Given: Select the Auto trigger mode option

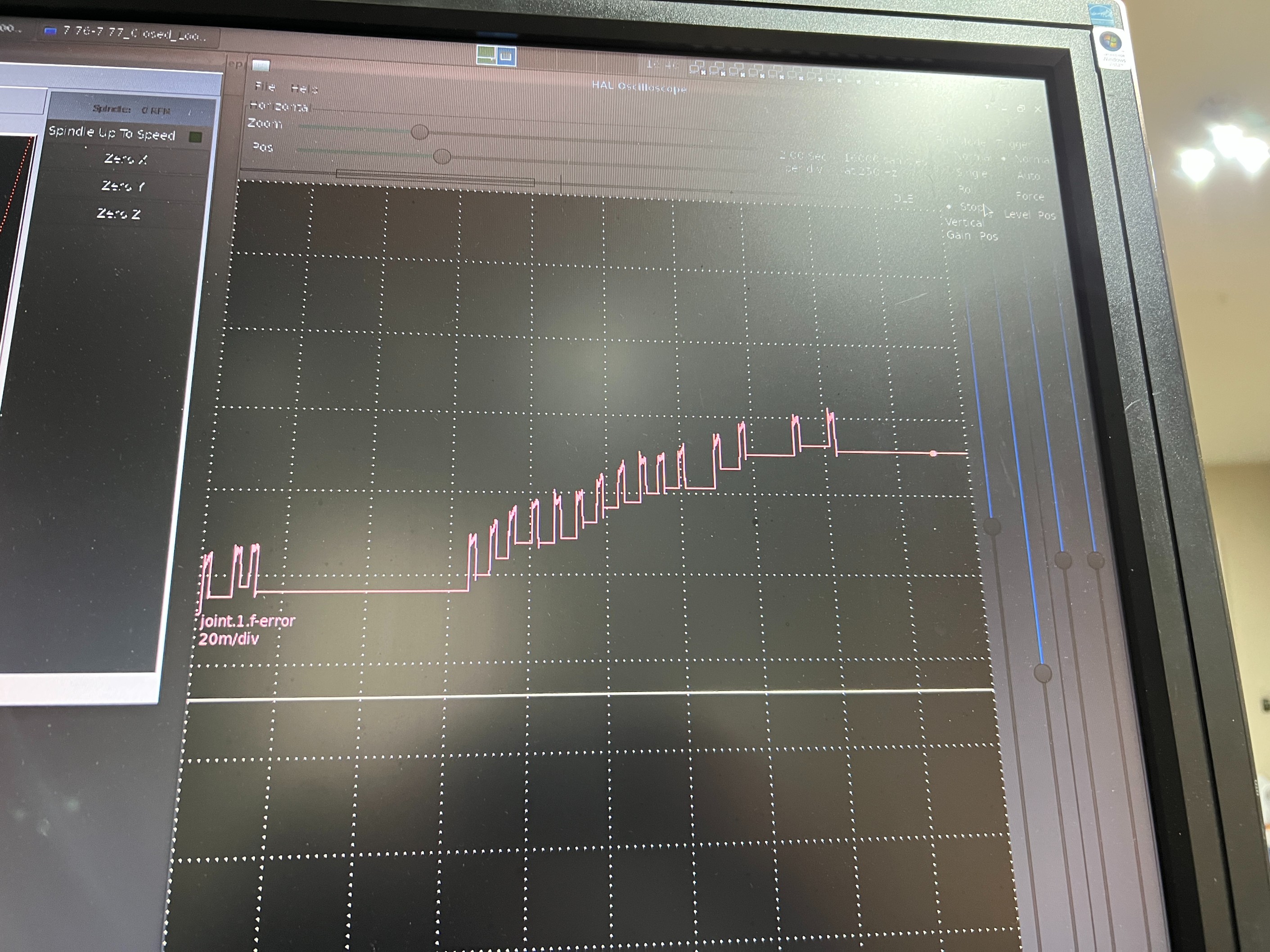Looking at the screenshot, I should pyautogui.click(x=1028, y=175).
